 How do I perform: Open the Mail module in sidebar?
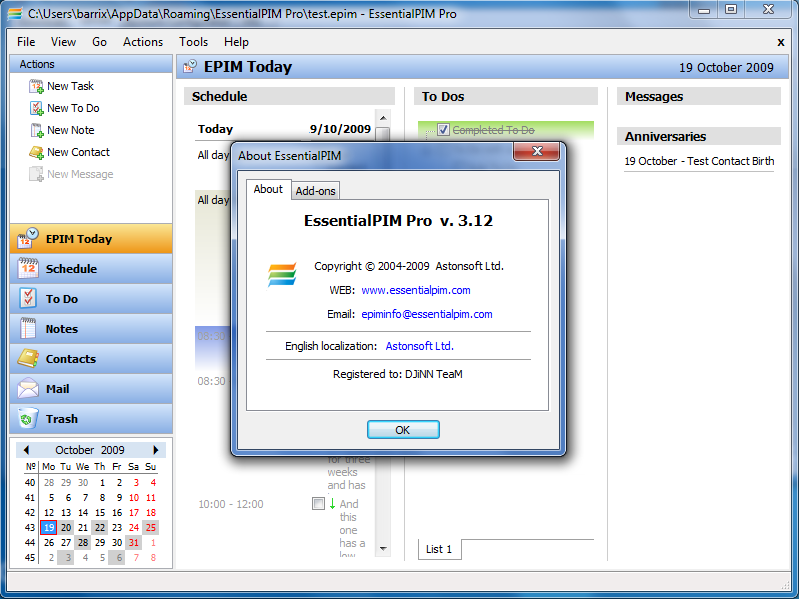click(91, 389)
